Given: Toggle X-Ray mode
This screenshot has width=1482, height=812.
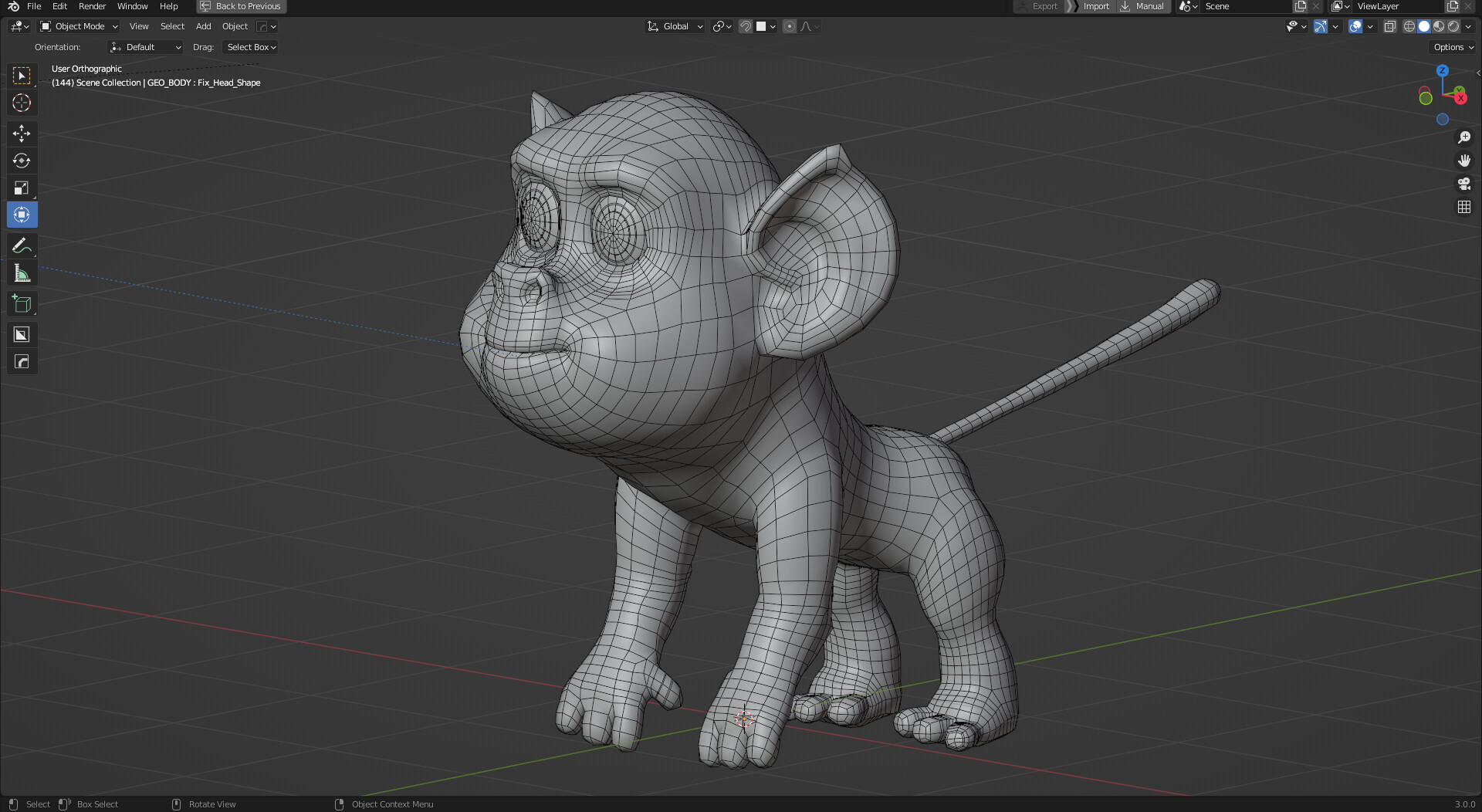Looking at the screenshot, I should tap(1390, 25).
